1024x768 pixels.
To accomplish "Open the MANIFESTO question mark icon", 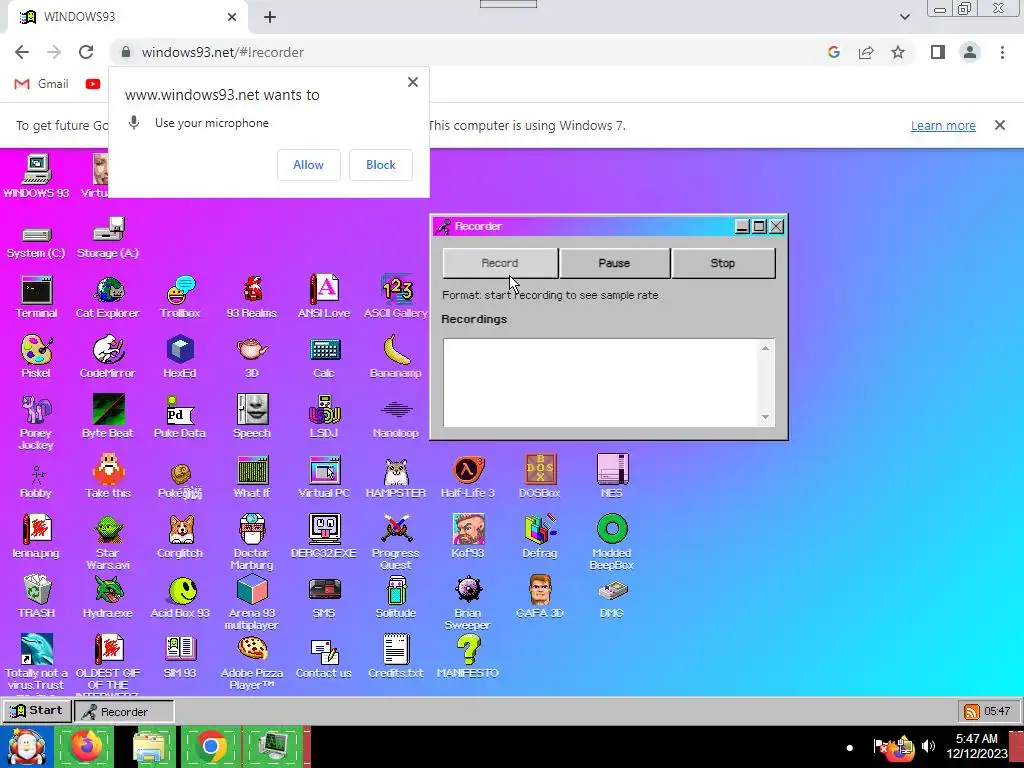I will pos(468,656).
